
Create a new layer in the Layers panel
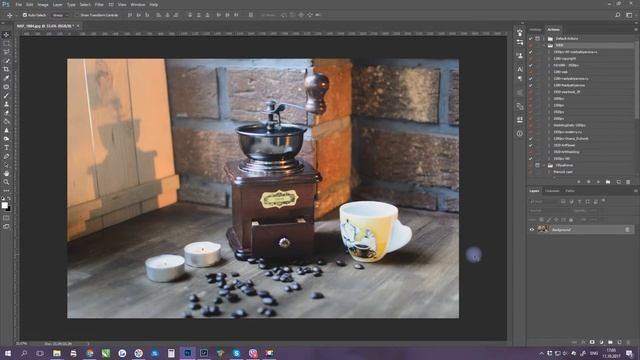pyautogui.click(x=620, y=342)
